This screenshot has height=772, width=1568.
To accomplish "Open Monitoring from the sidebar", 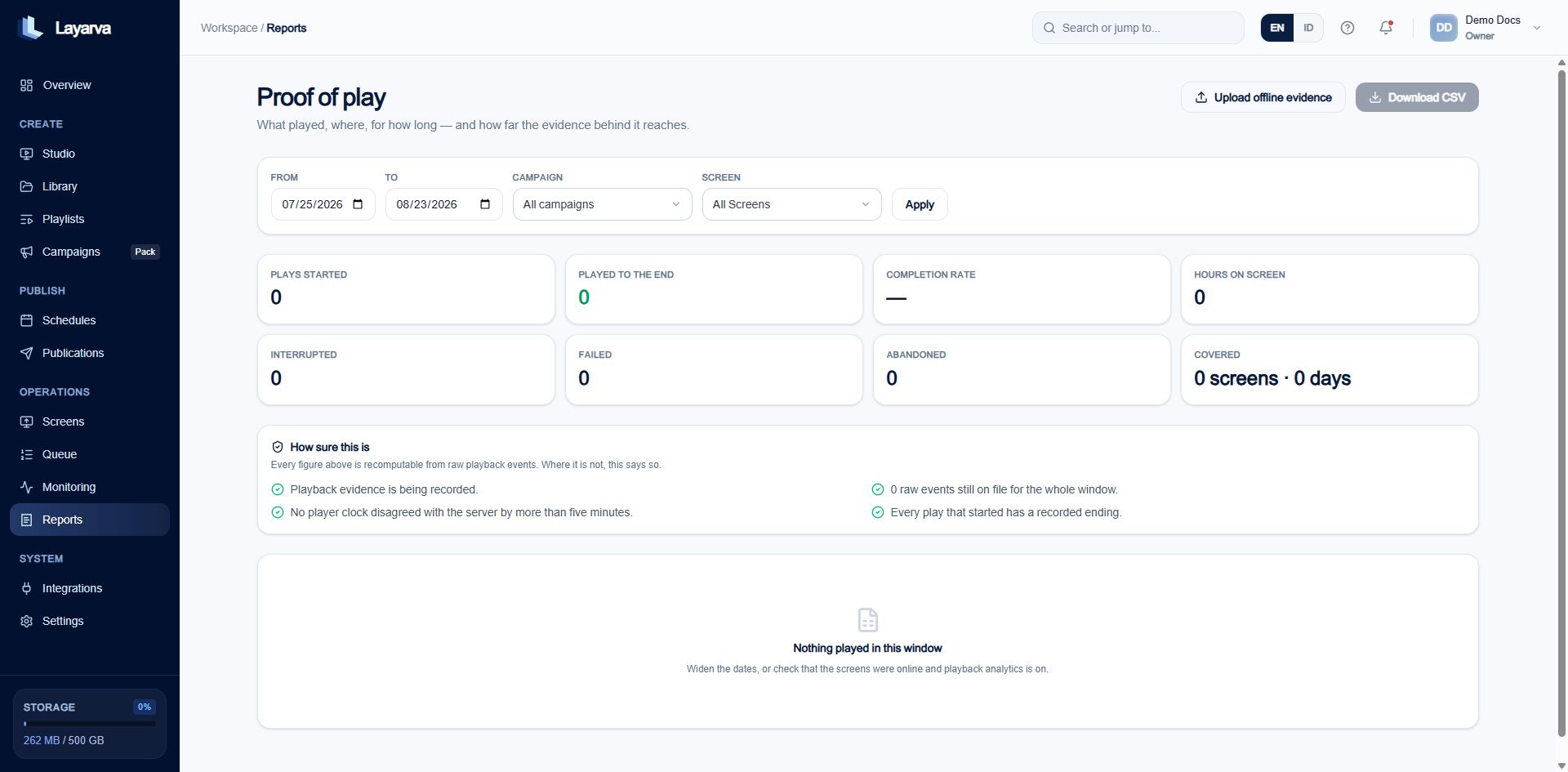I will pos(90,487).
